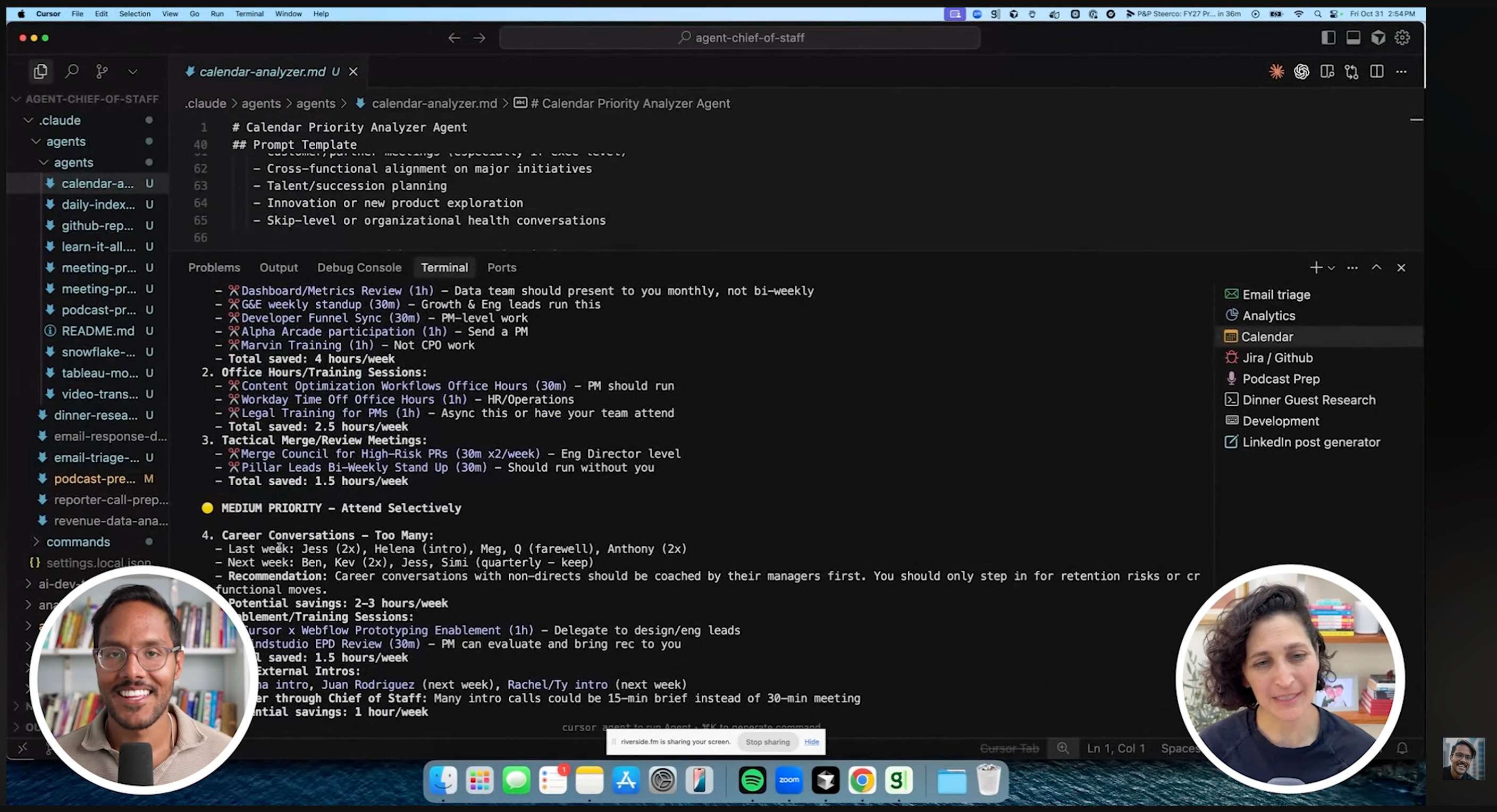Toggle the bottom panel layout icon
Screen dimensions: 1497x812
[x=1353, y=38]
